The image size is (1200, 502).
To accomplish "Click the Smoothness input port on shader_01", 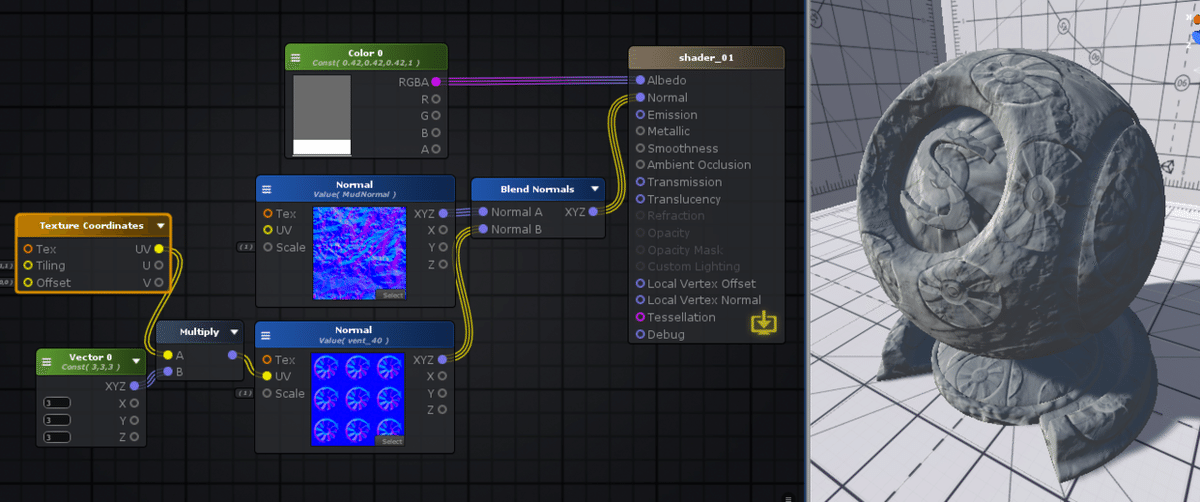I will [640, 148].
